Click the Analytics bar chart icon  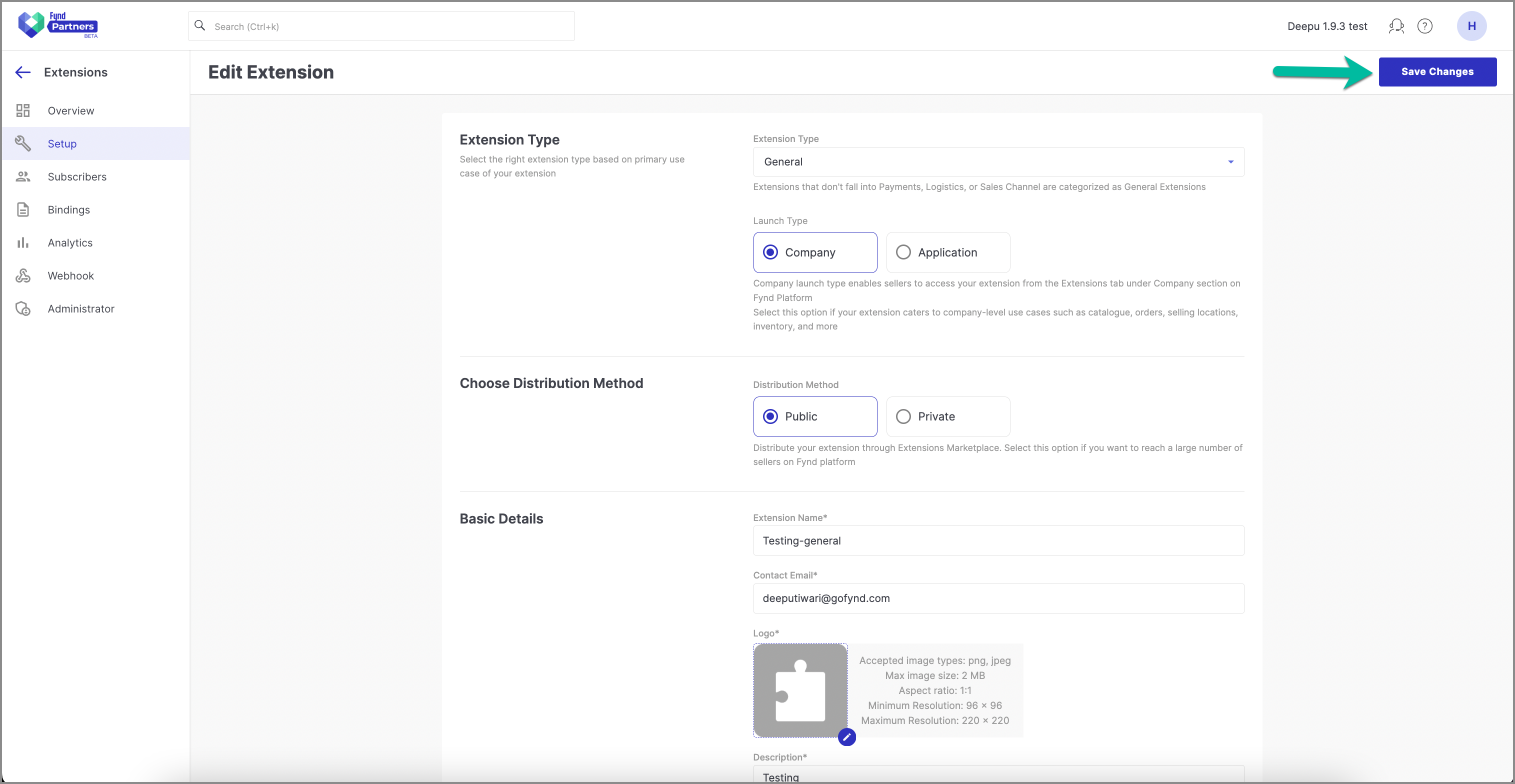pos(23,242)
